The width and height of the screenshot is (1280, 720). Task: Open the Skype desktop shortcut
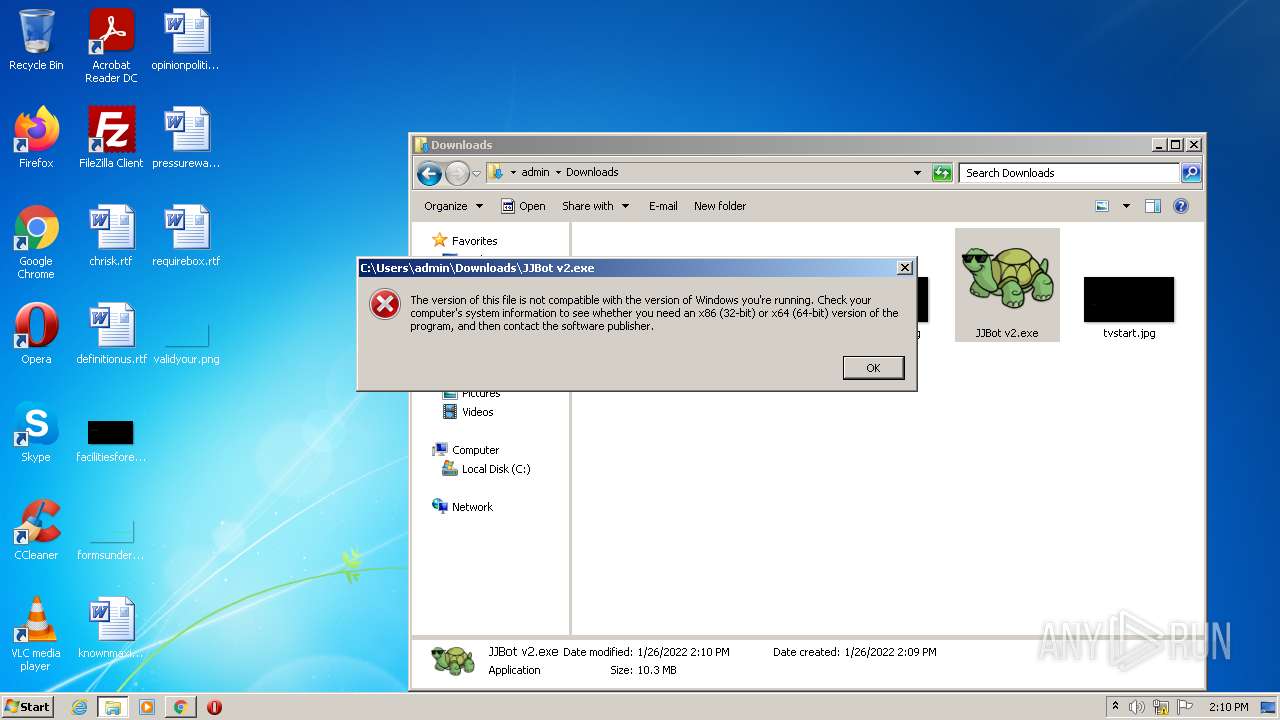click(x=36, y=432)
